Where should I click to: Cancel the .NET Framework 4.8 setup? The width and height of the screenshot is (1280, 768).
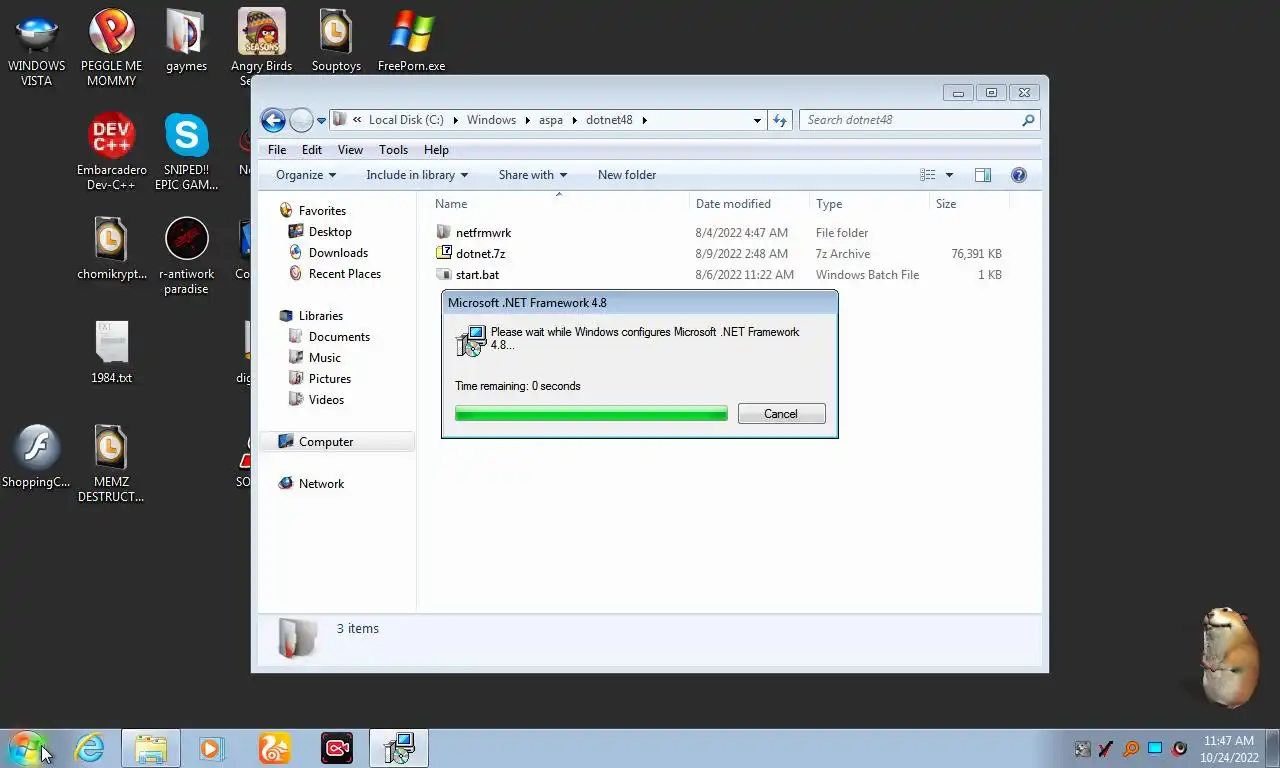pyautogui.click(x=781, y=414)
